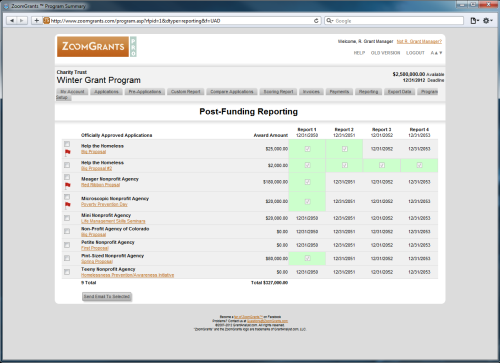Open Big Proposal under Non-Profit Agency of Colorado
Viewport: 500px width, 363px height.
click(x=94, y=235)
